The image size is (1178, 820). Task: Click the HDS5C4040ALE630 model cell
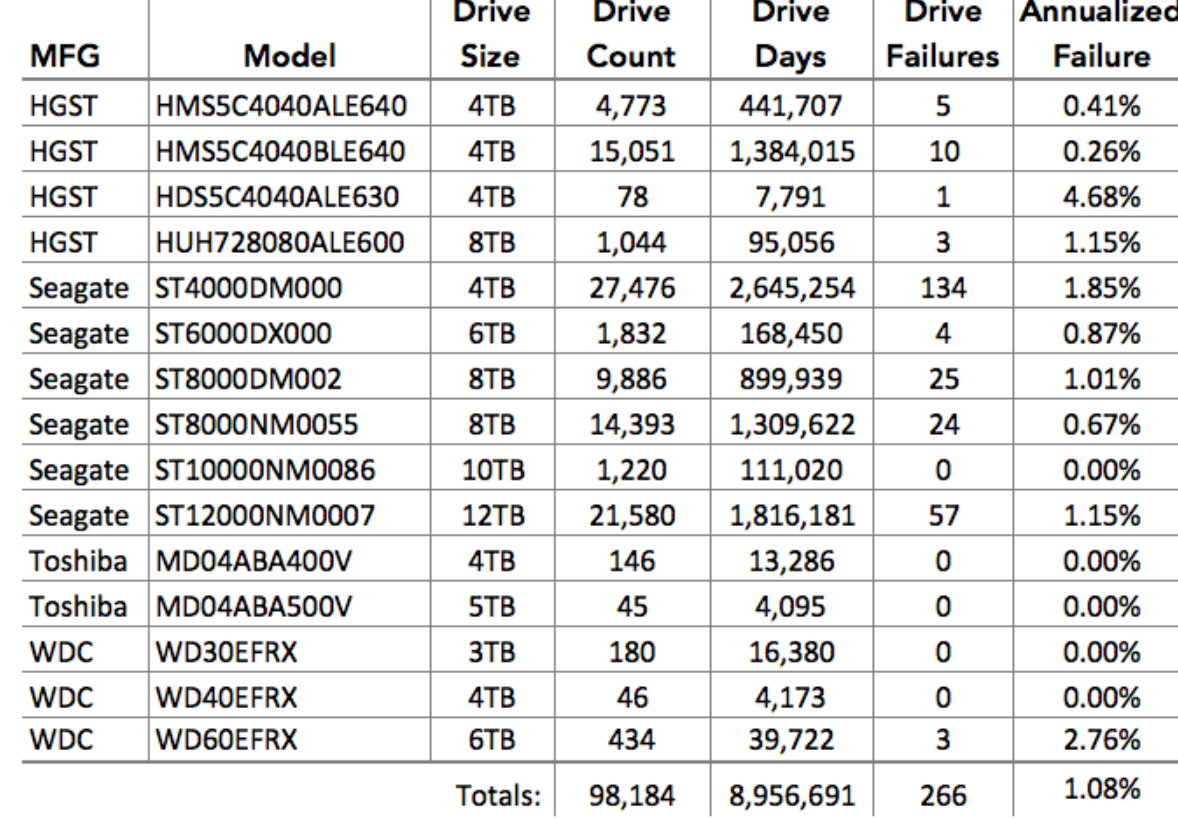[276, 197]
